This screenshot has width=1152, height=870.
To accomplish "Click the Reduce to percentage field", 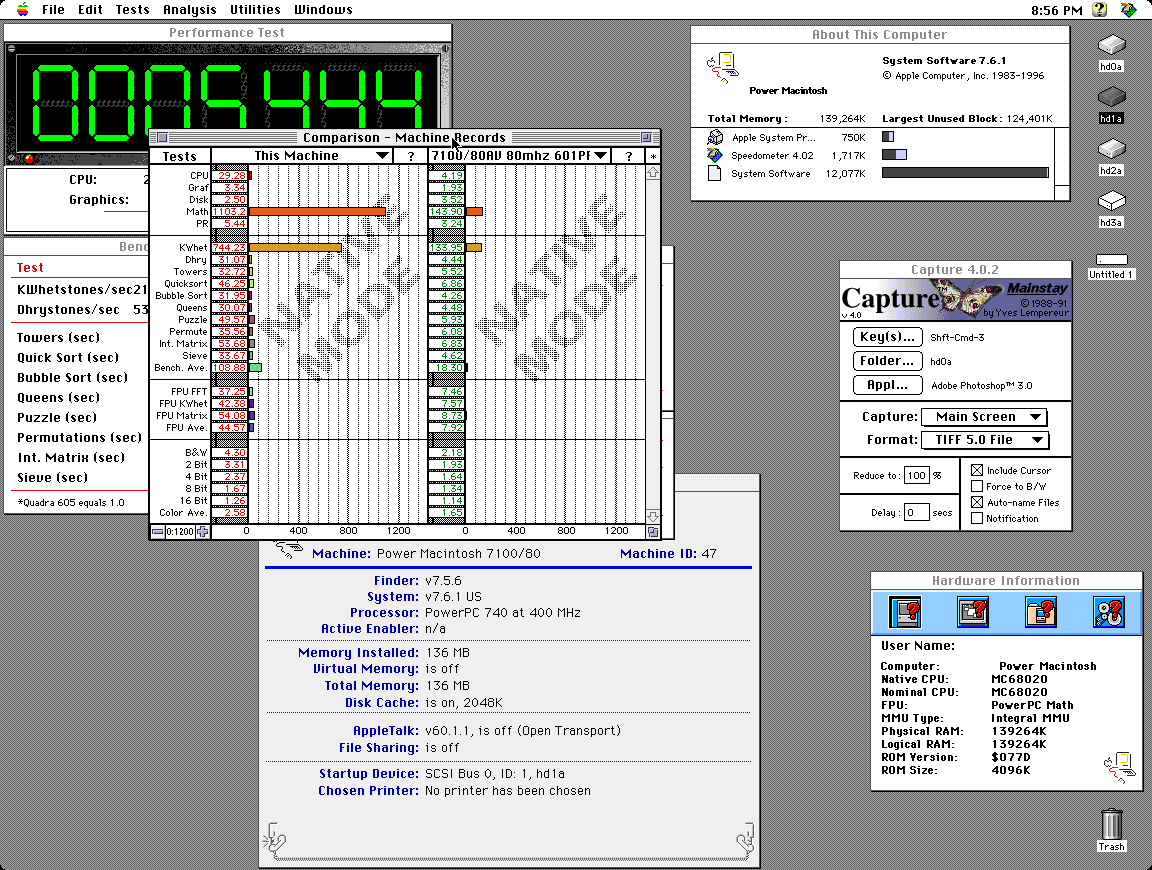I will click(916, 476).
